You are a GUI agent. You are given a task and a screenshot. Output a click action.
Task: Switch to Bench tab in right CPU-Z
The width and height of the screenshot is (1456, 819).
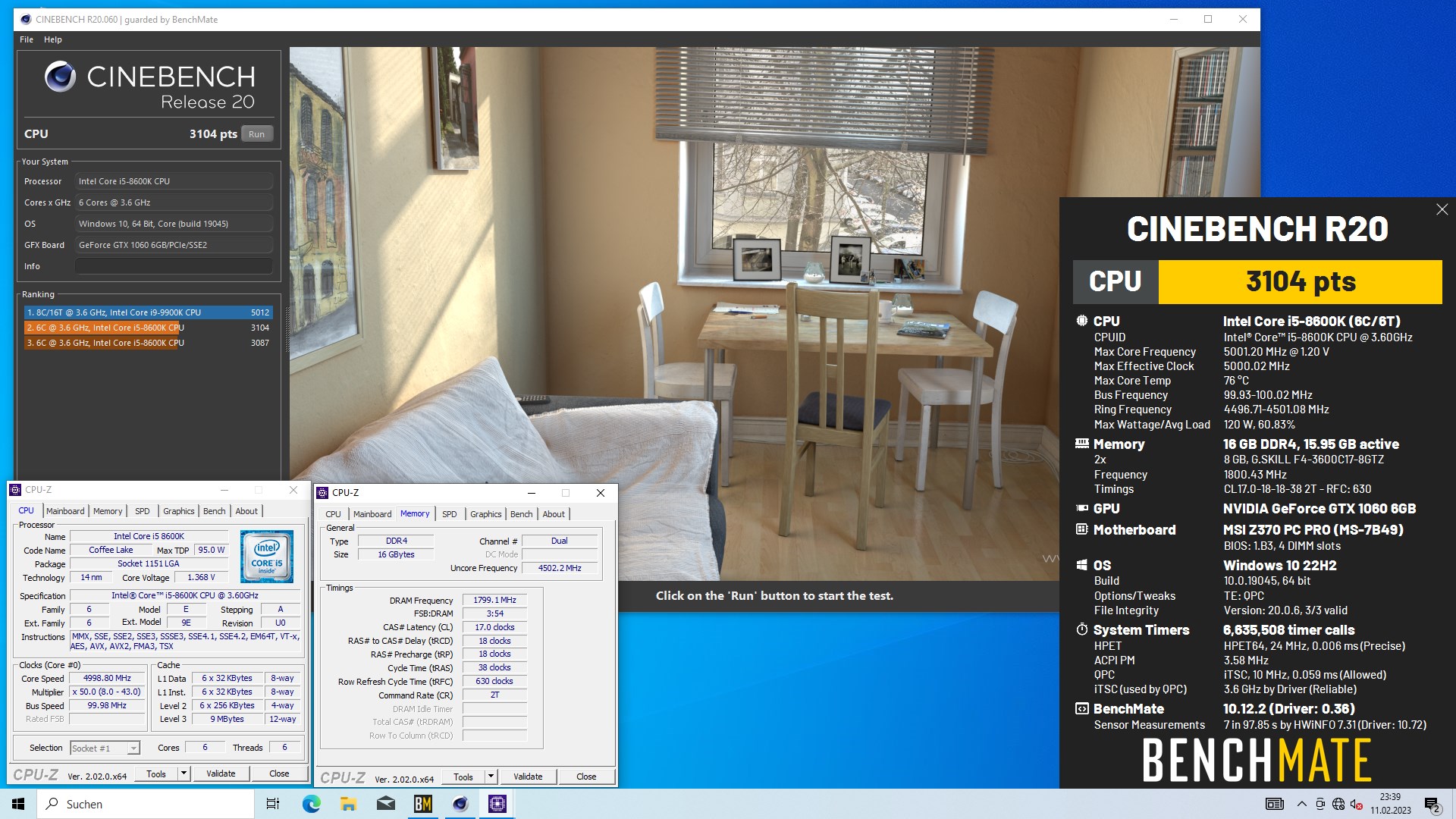[x=522, y=514]
